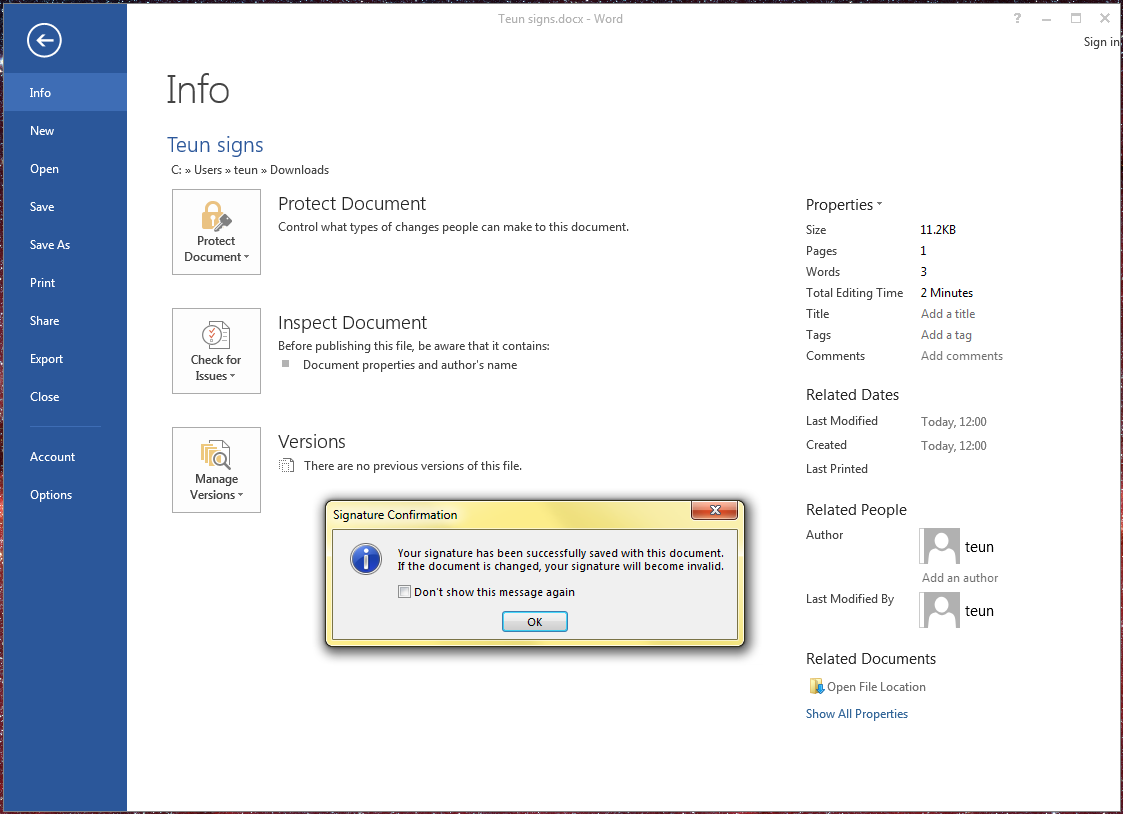This screenshot has width=1123, height=814.
Task: Click the back arrow icon
Action: 45,40
